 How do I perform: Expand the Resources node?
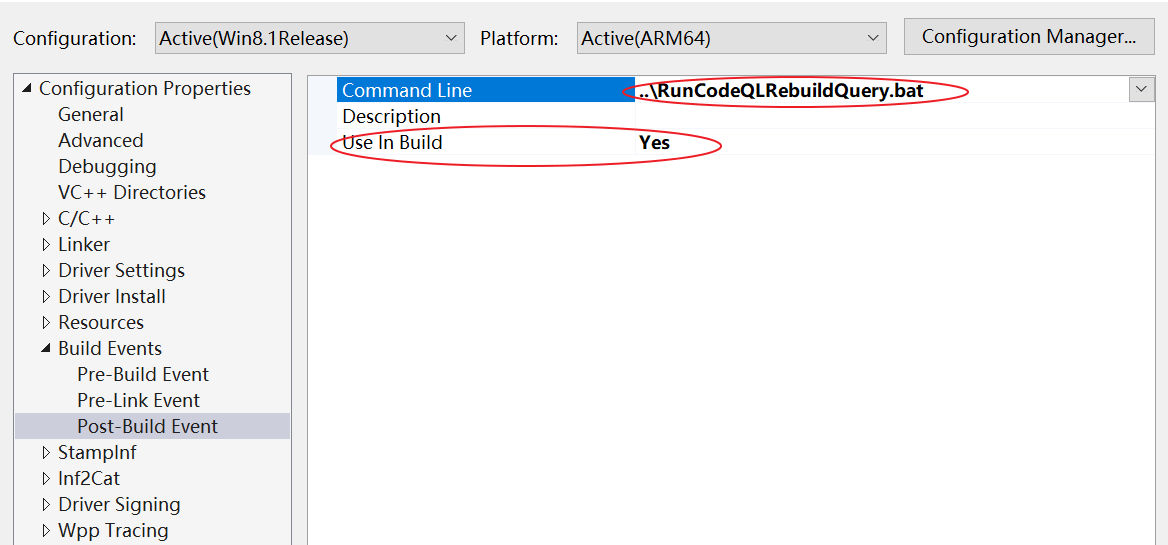tap(46, 323)
